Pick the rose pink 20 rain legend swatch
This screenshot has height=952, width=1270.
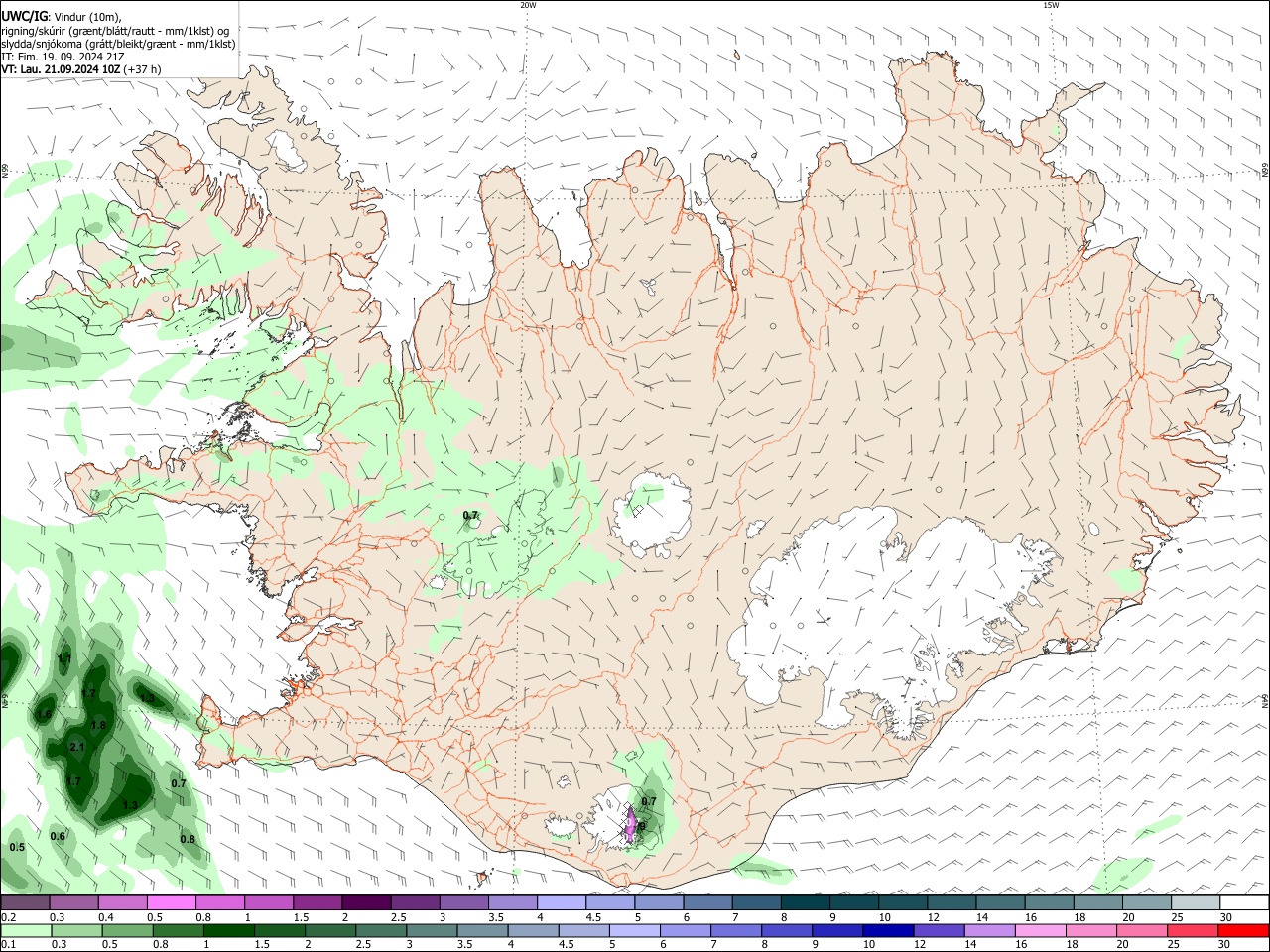pyautogui.click(x=1141, y=930)
